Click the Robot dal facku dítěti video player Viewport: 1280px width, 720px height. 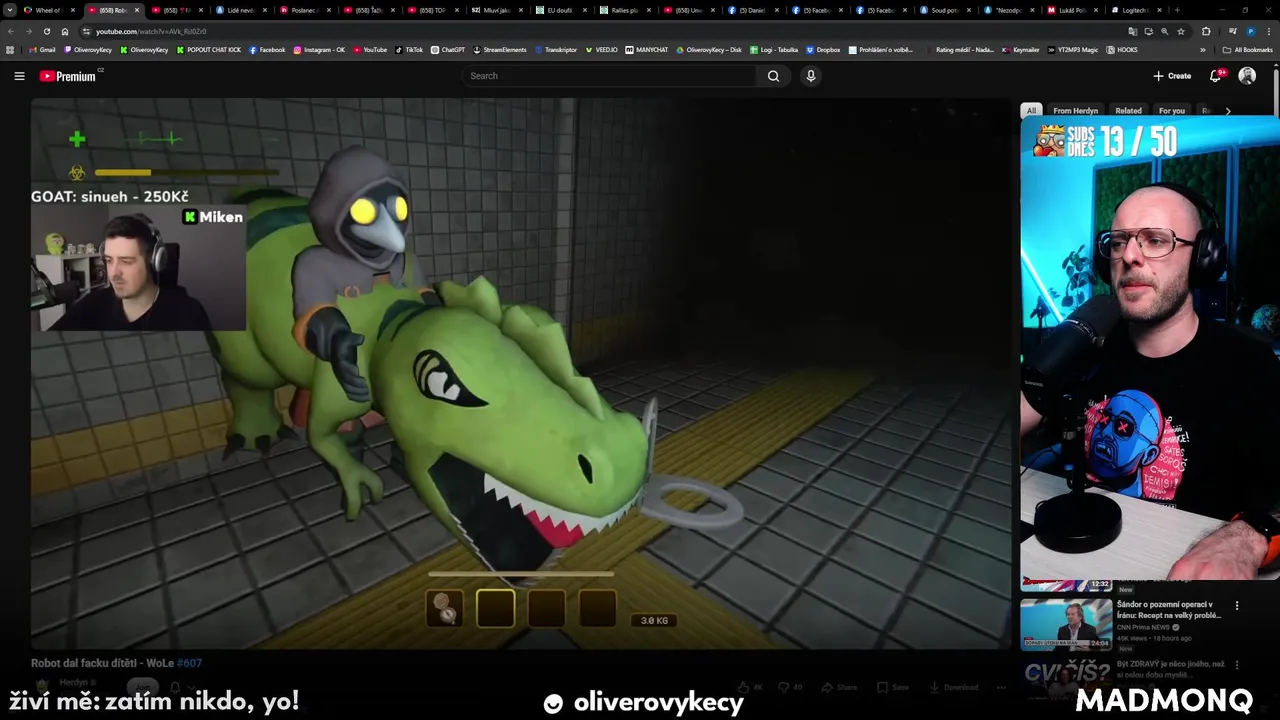coord(520,373)
